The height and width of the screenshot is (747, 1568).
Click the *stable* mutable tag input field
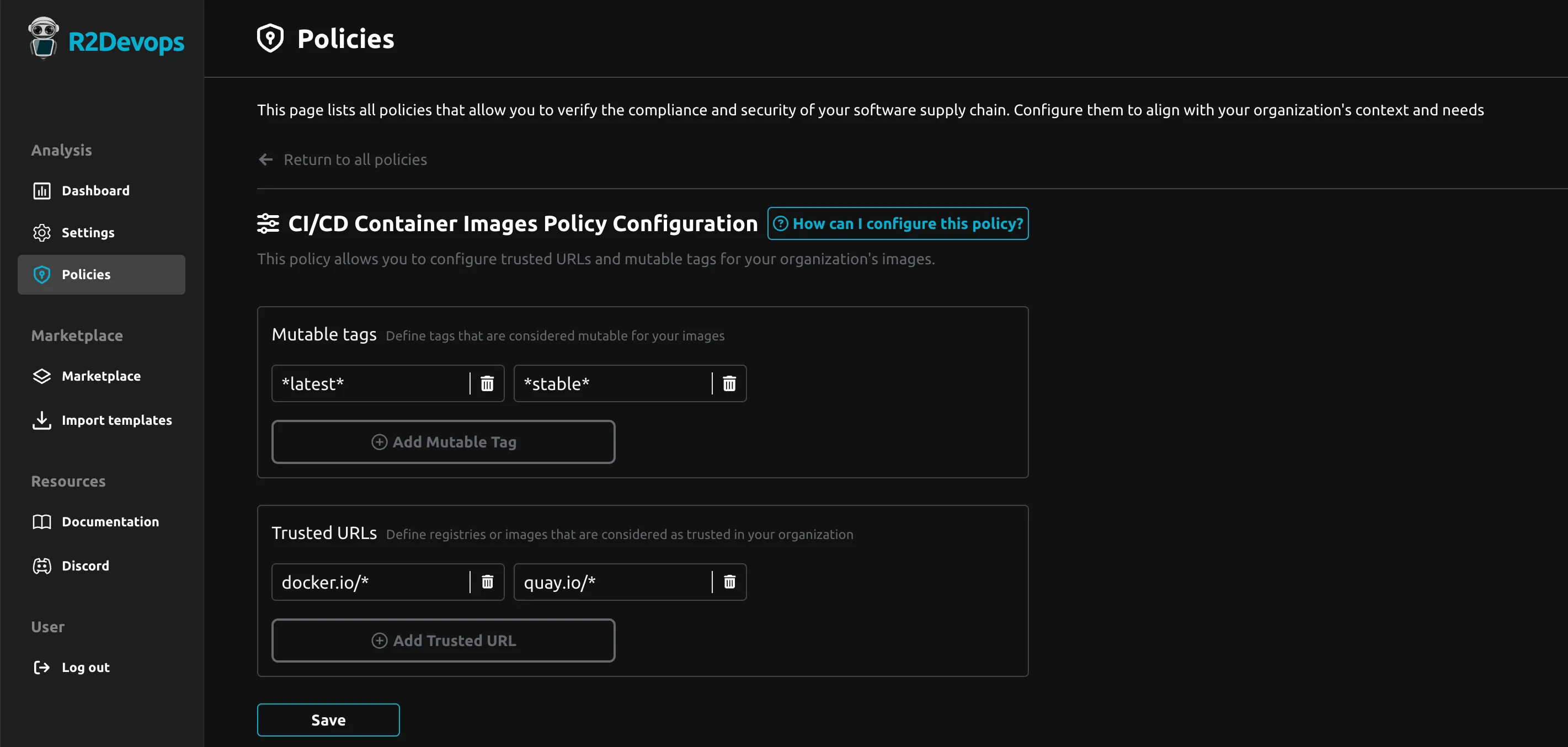(613, 382)
